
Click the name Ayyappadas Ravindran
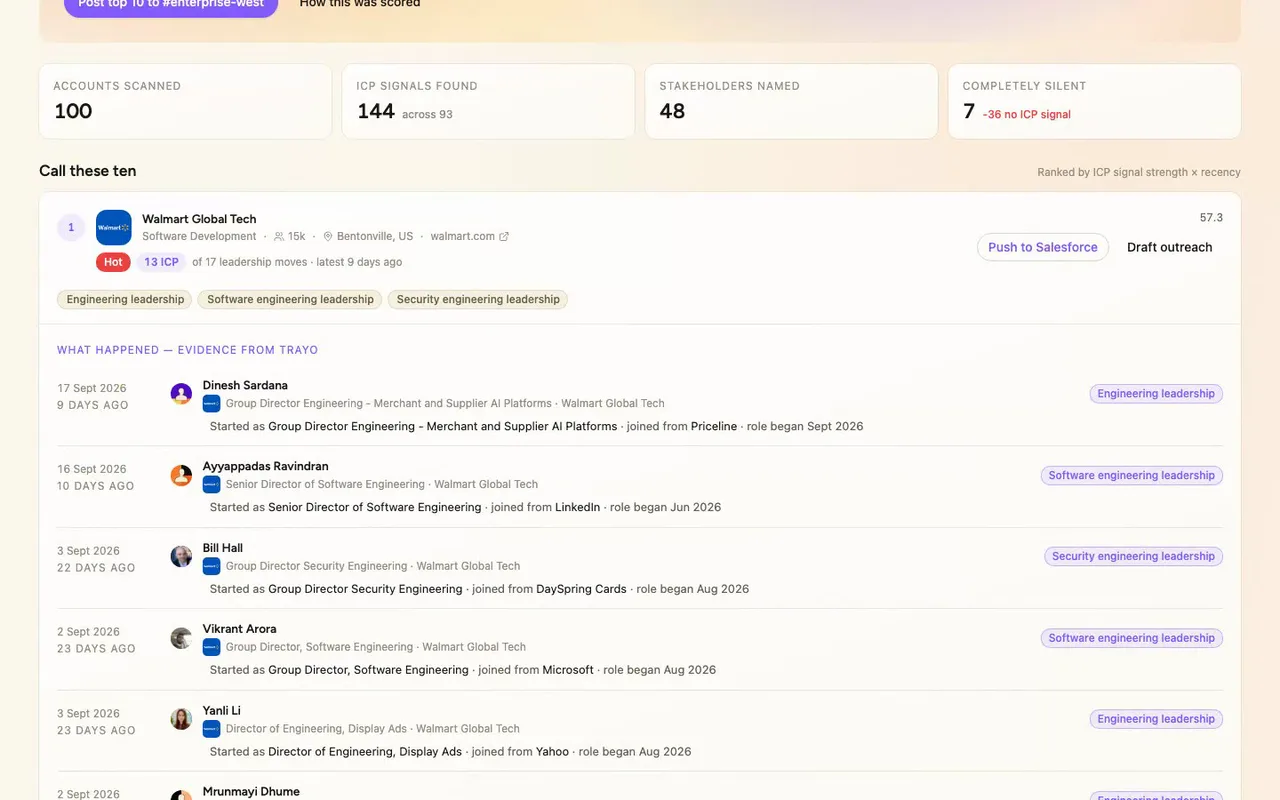coord(265,466)
